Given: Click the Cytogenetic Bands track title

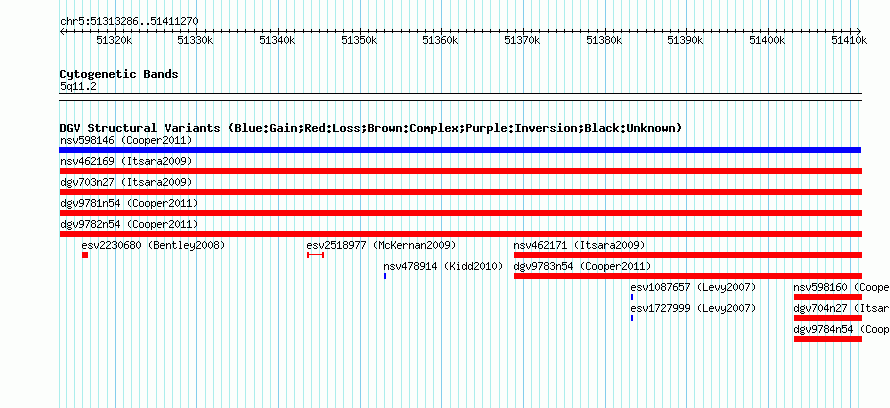Looking at the screenshot, I should pyautogui.click(x=119, y=74).
